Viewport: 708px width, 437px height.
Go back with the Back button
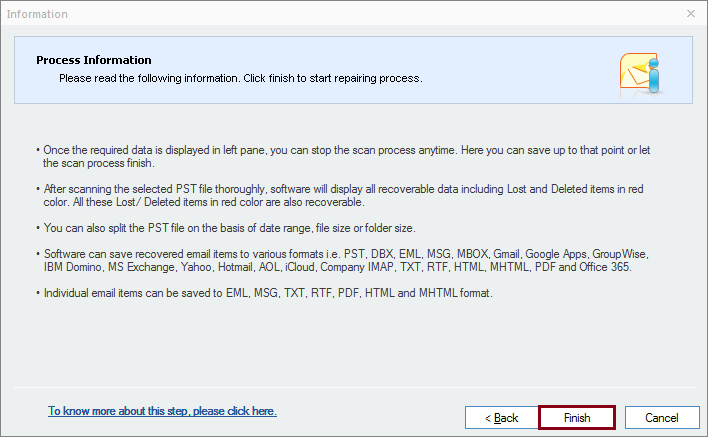pos(502,417)
